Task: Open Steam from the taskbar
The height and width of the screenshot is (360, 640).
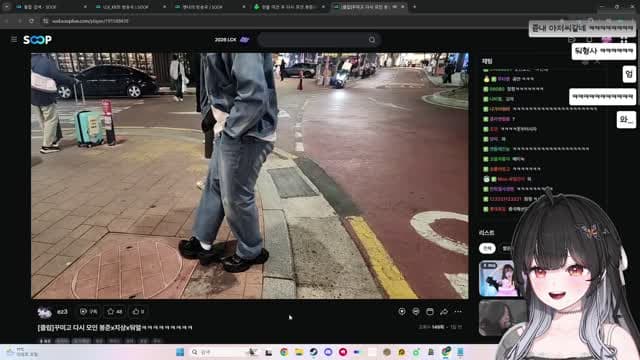Action: point(313,352)
